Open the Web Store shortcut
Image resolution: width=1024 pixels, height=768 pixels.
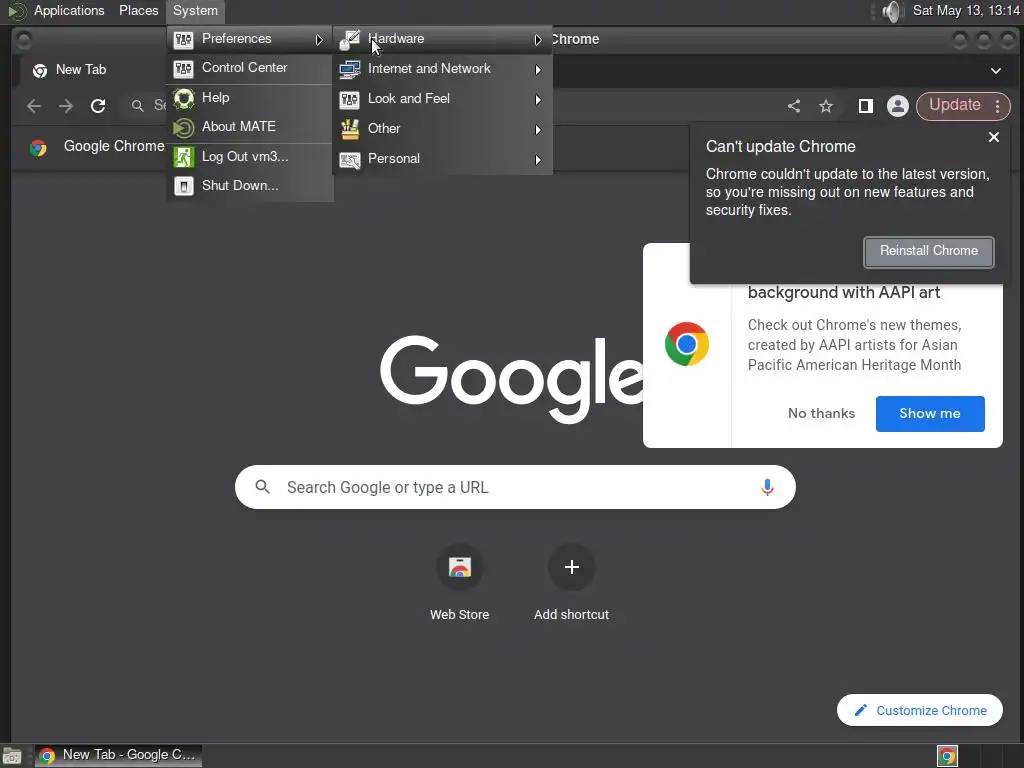[x=460, y=581]
